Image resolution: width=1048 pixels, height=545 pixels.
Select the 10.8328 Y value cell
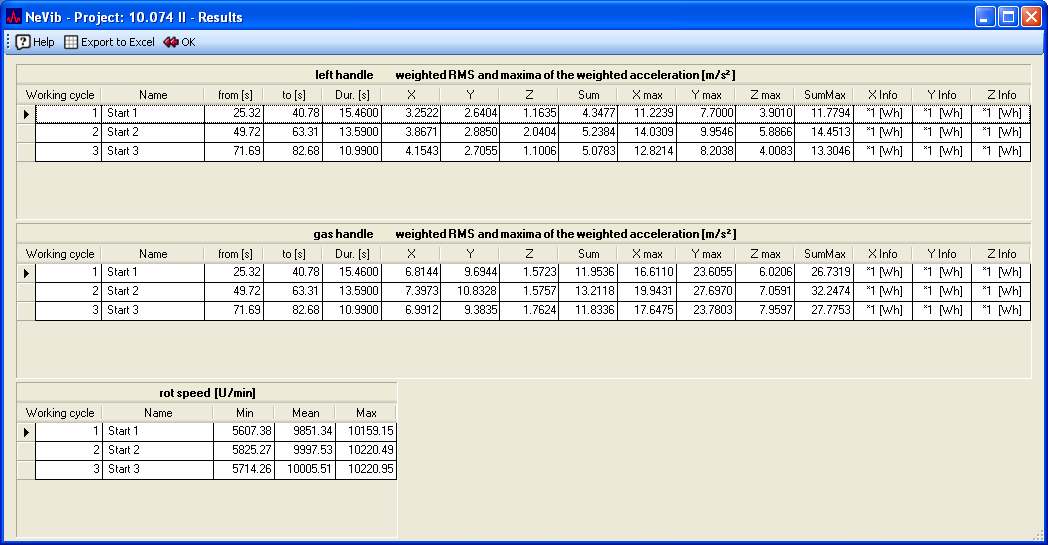point(470,291)
